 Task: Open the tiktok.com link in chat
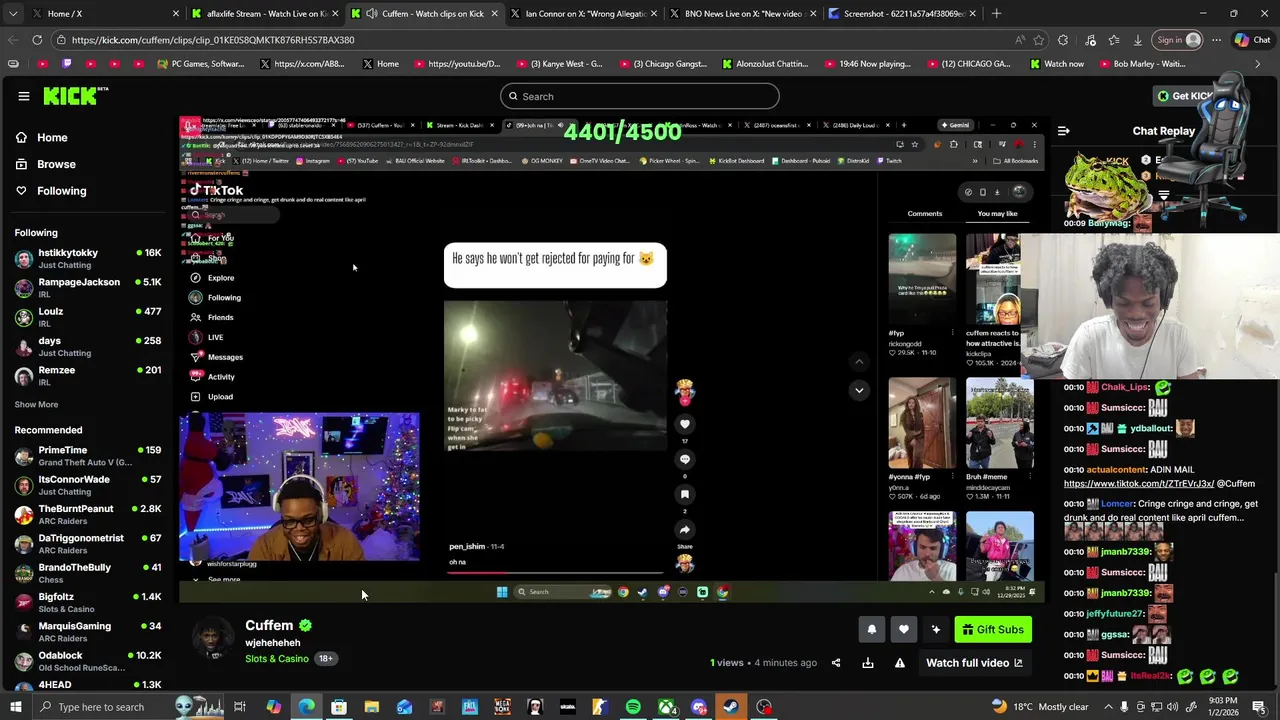[1138, 484]
